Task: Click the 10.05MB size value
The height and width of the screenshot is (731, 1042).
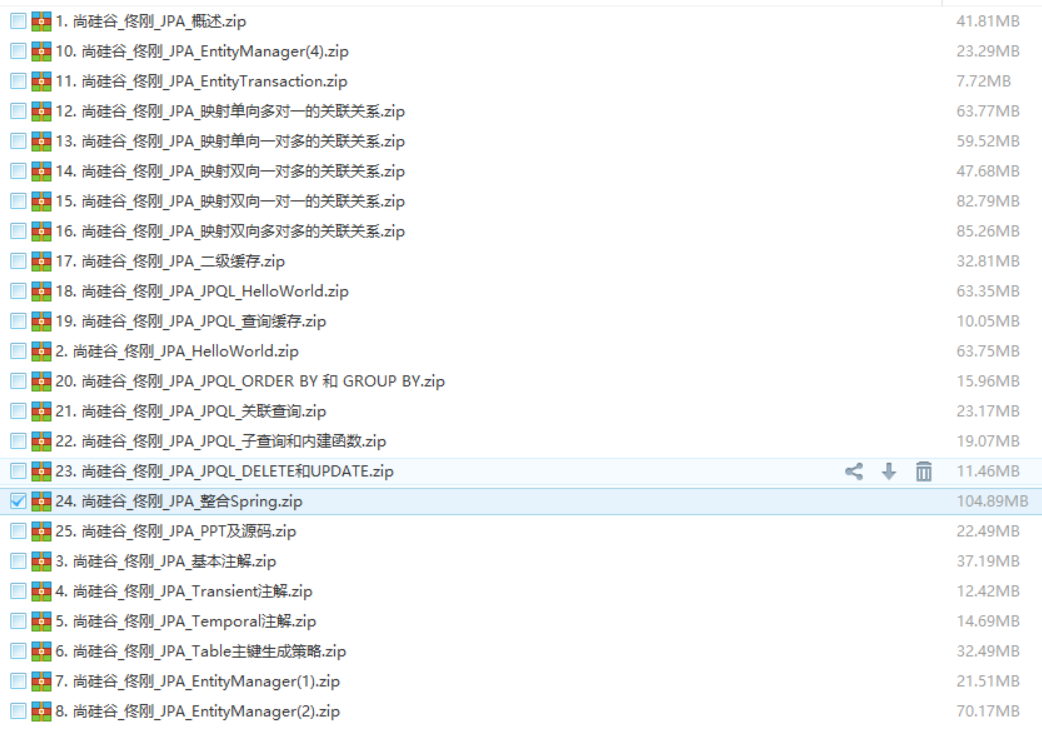Action: (988, 321)
